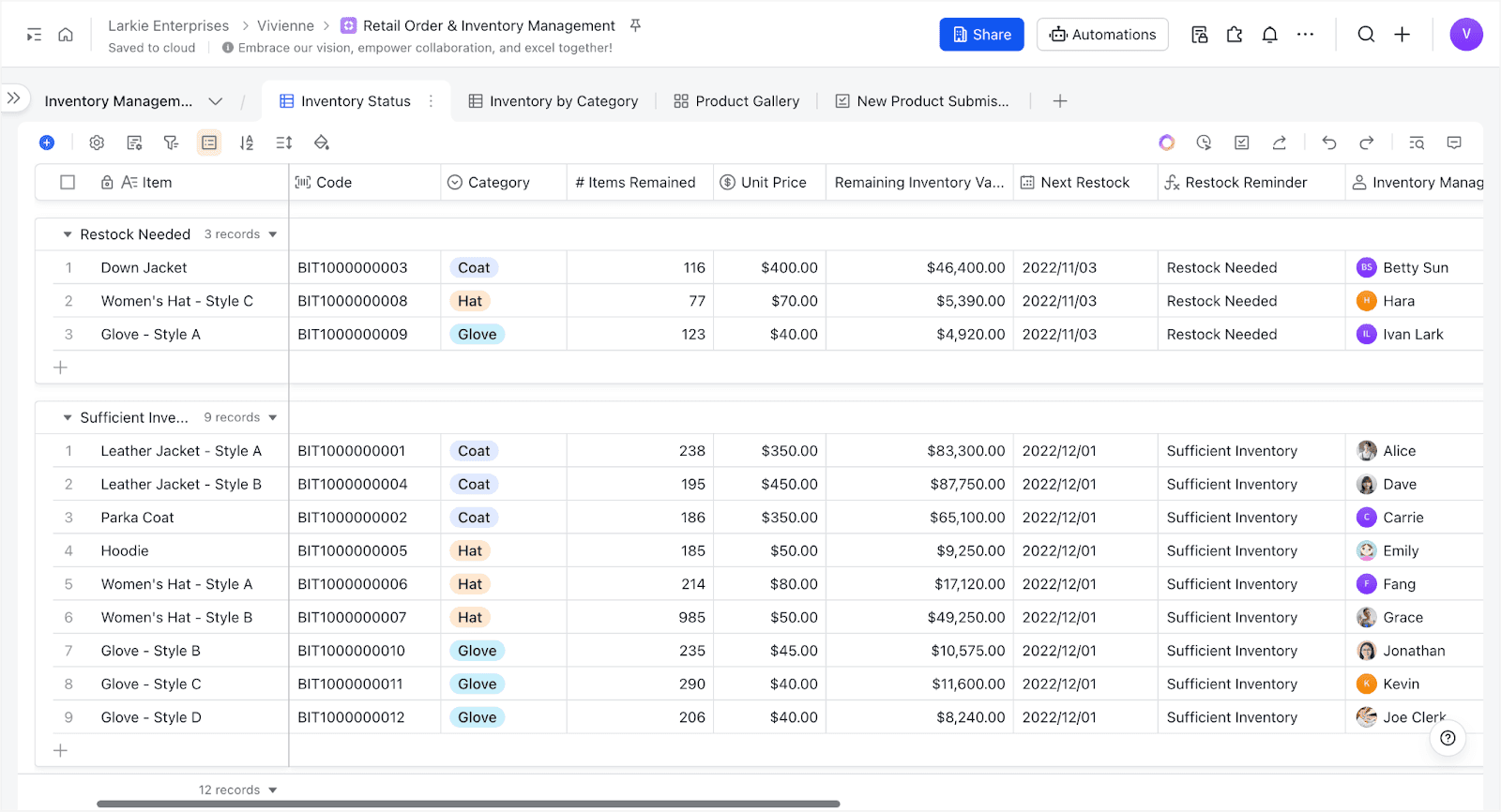This screenshot has height=812, width=1501.
Task: Open the fill color paint bucket tool
Action: pos(322,143)
